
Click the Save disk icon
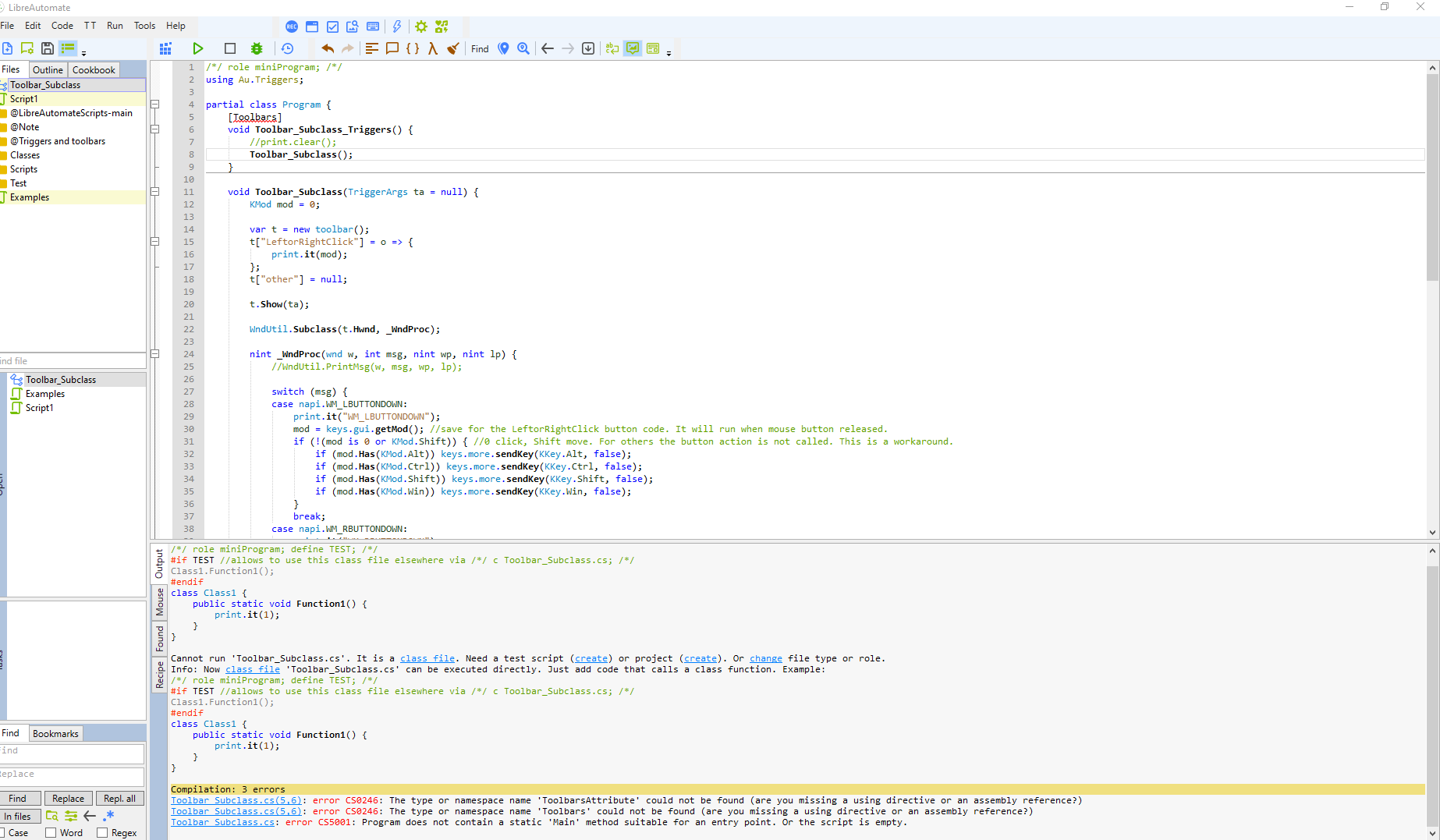tap(48, 48)
